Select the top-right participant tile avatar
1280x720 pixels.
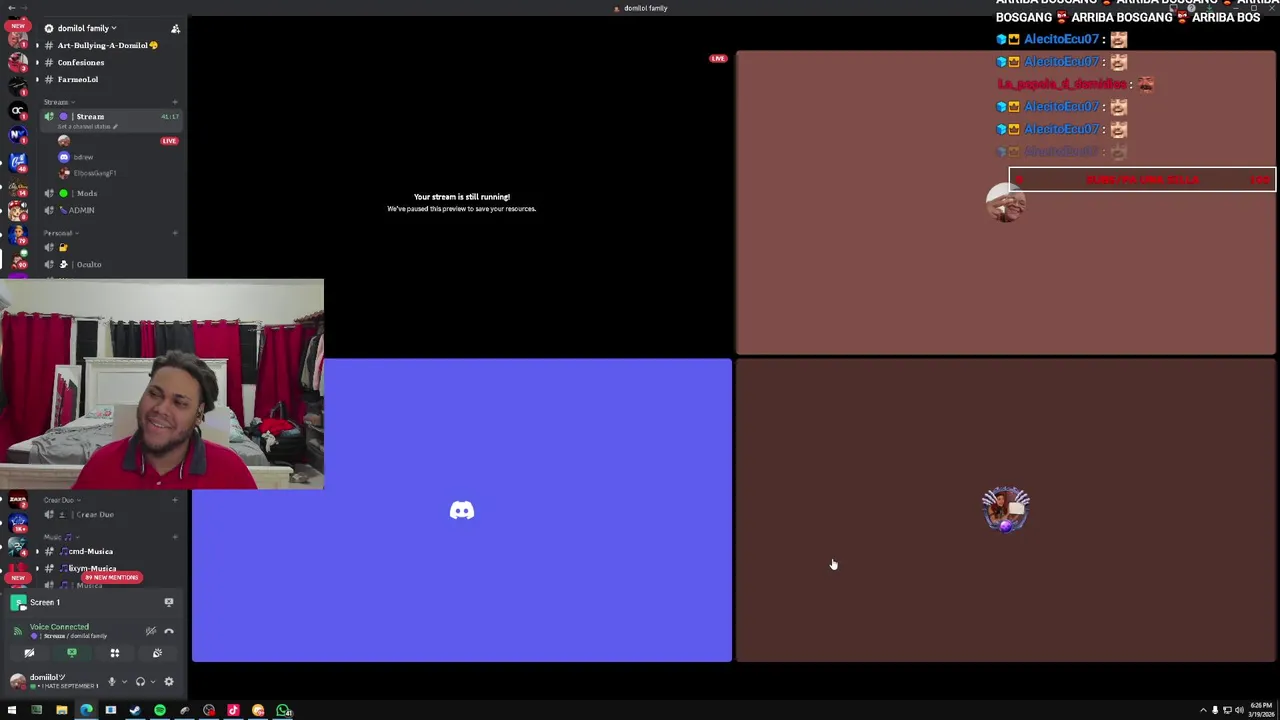click(x=1005, y=202)
